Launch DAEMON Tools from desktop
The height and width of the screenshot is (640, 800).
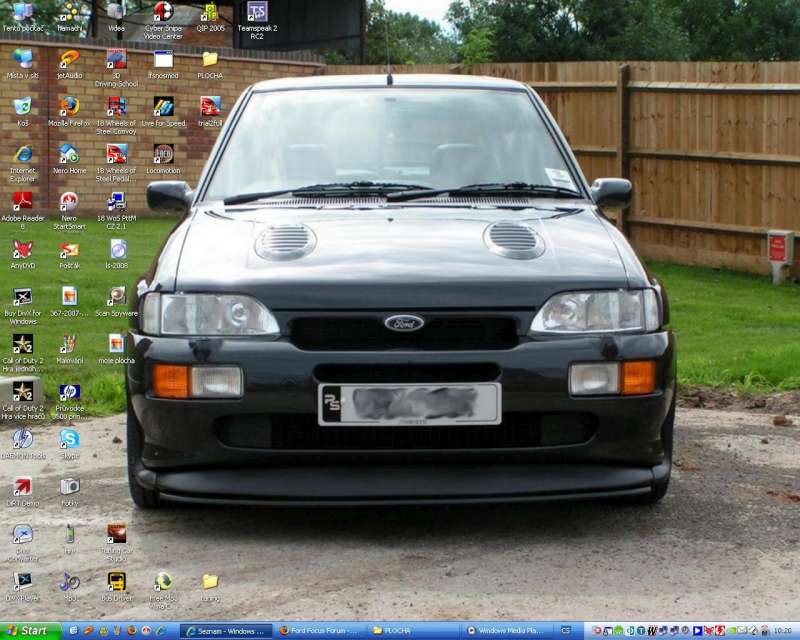coord(22,438)
